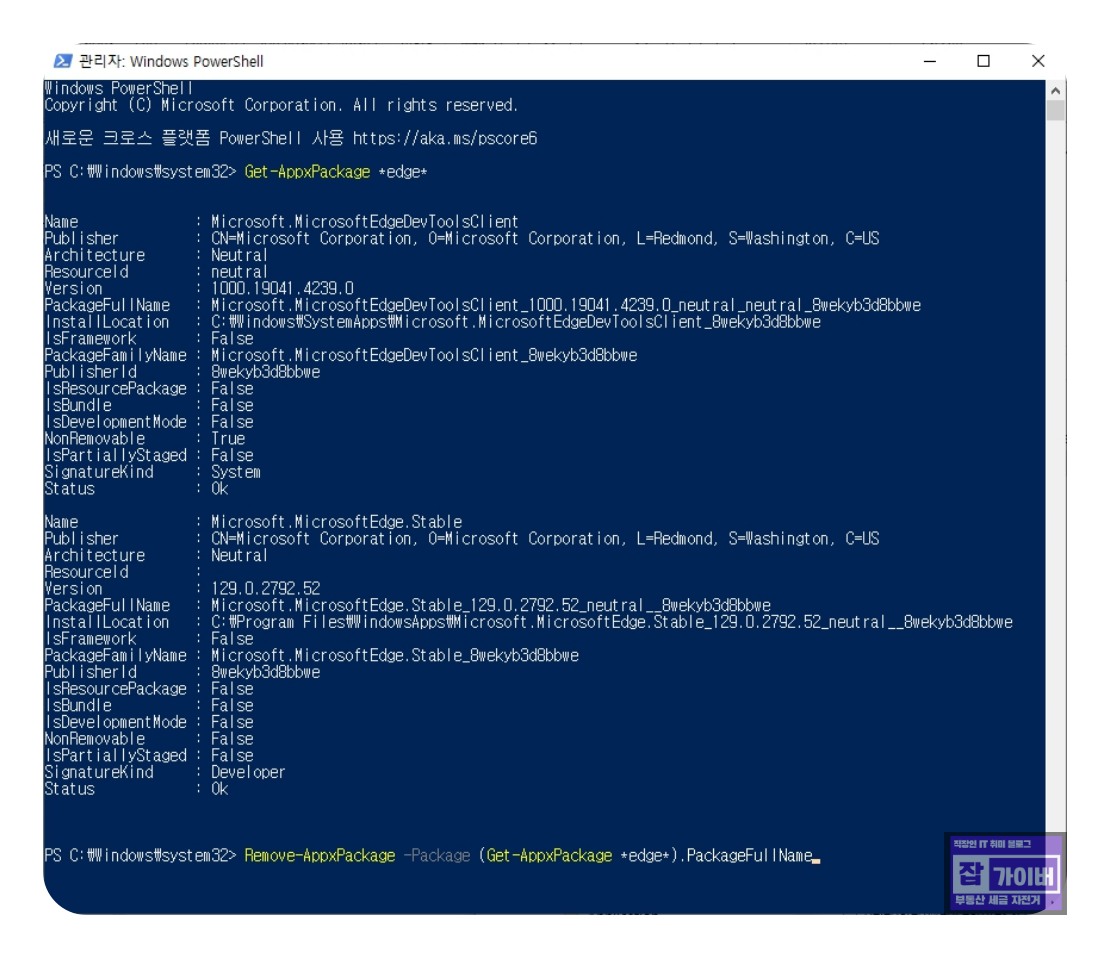Click the https://aka.ms/pscore6 URL text

[445, 138]
